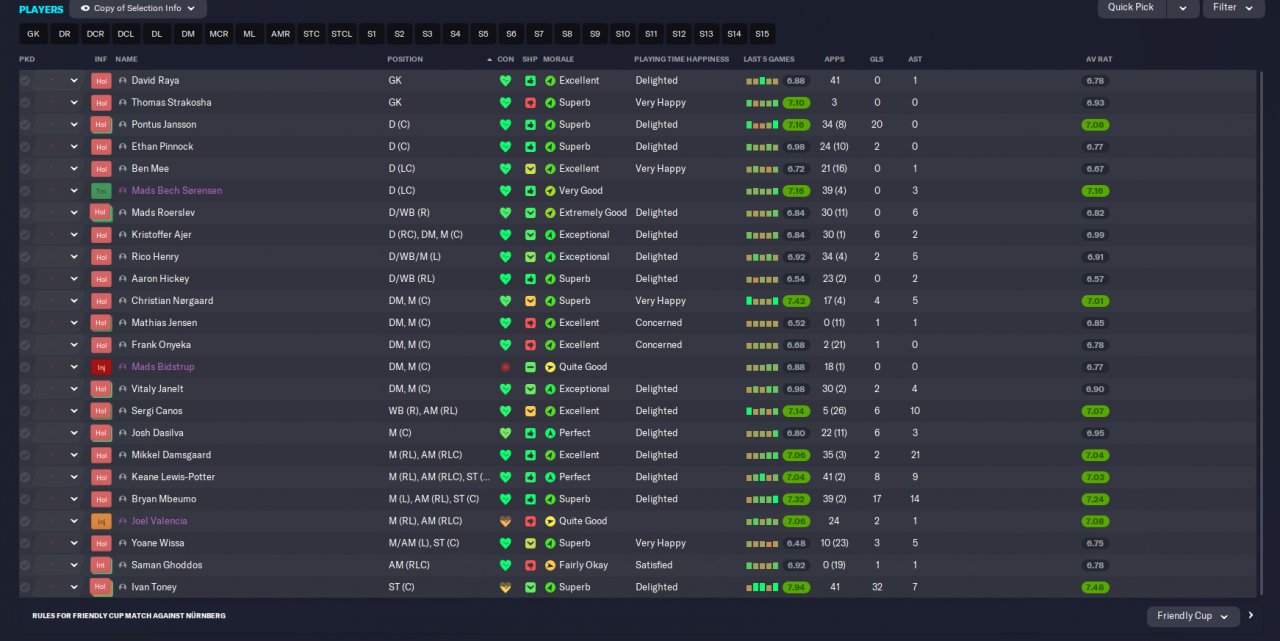Sort by the POSITION column header
This screenshot has height=641, width=1280.
[405, 59]
